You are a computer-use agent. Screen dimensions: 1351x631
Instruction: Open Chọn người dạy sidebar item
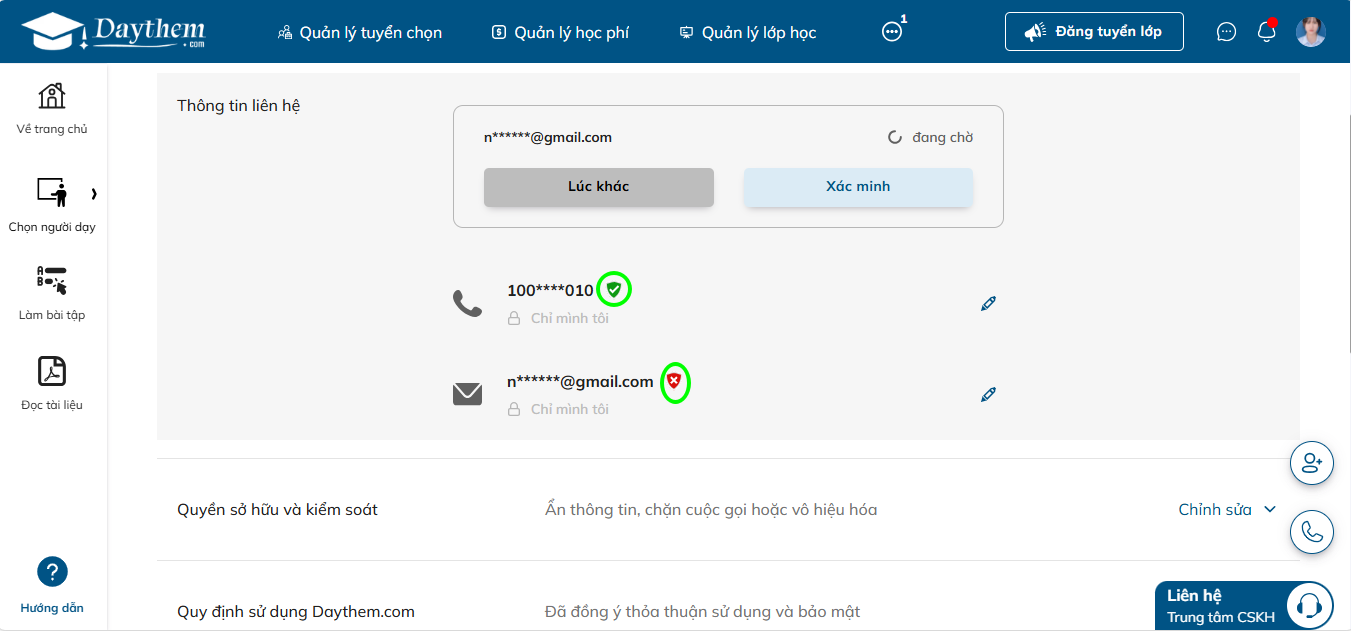point(52,205)
